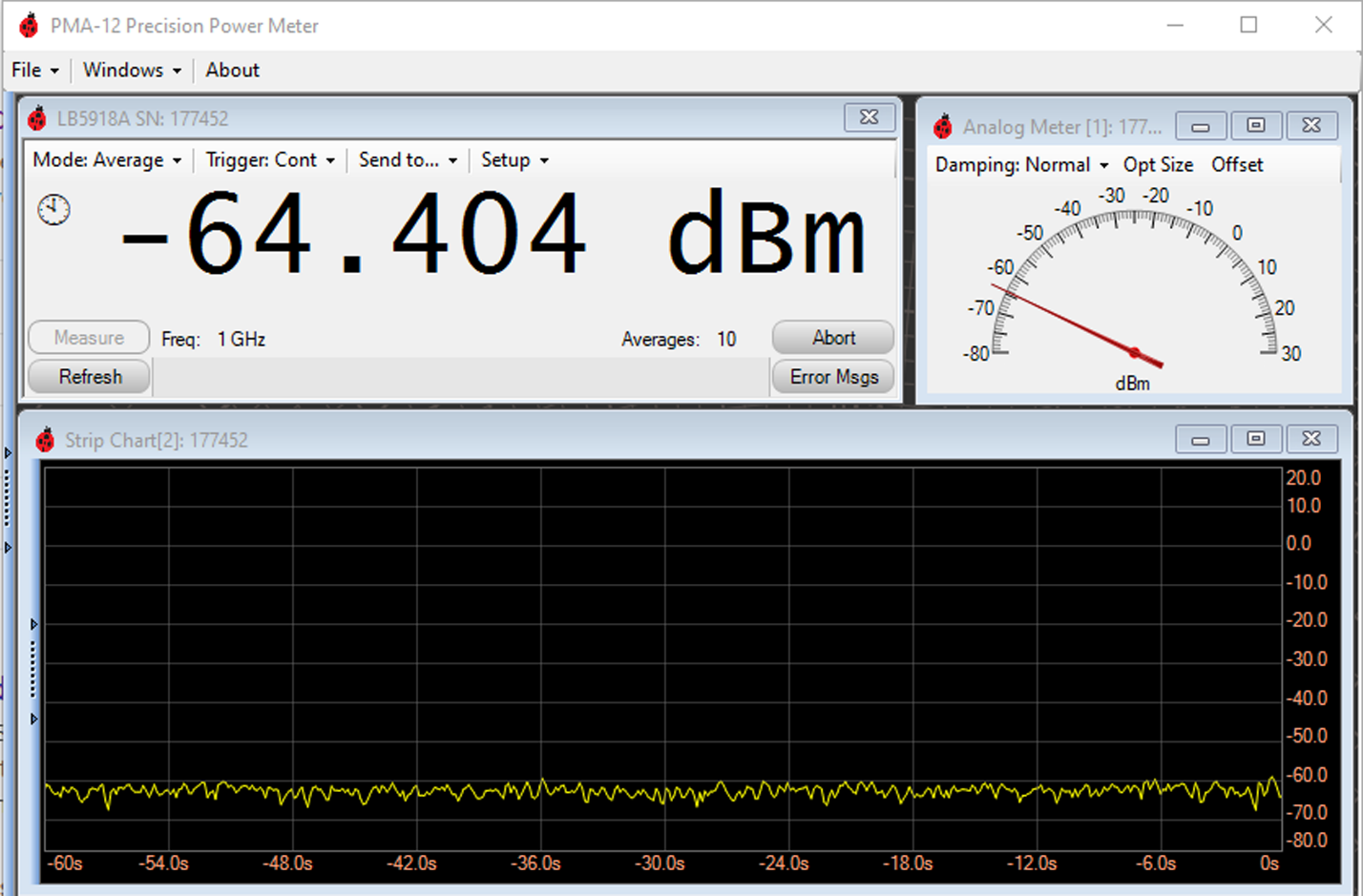Open the Setup dropdown
The image size is (1363, 896).
pos(514,159)
